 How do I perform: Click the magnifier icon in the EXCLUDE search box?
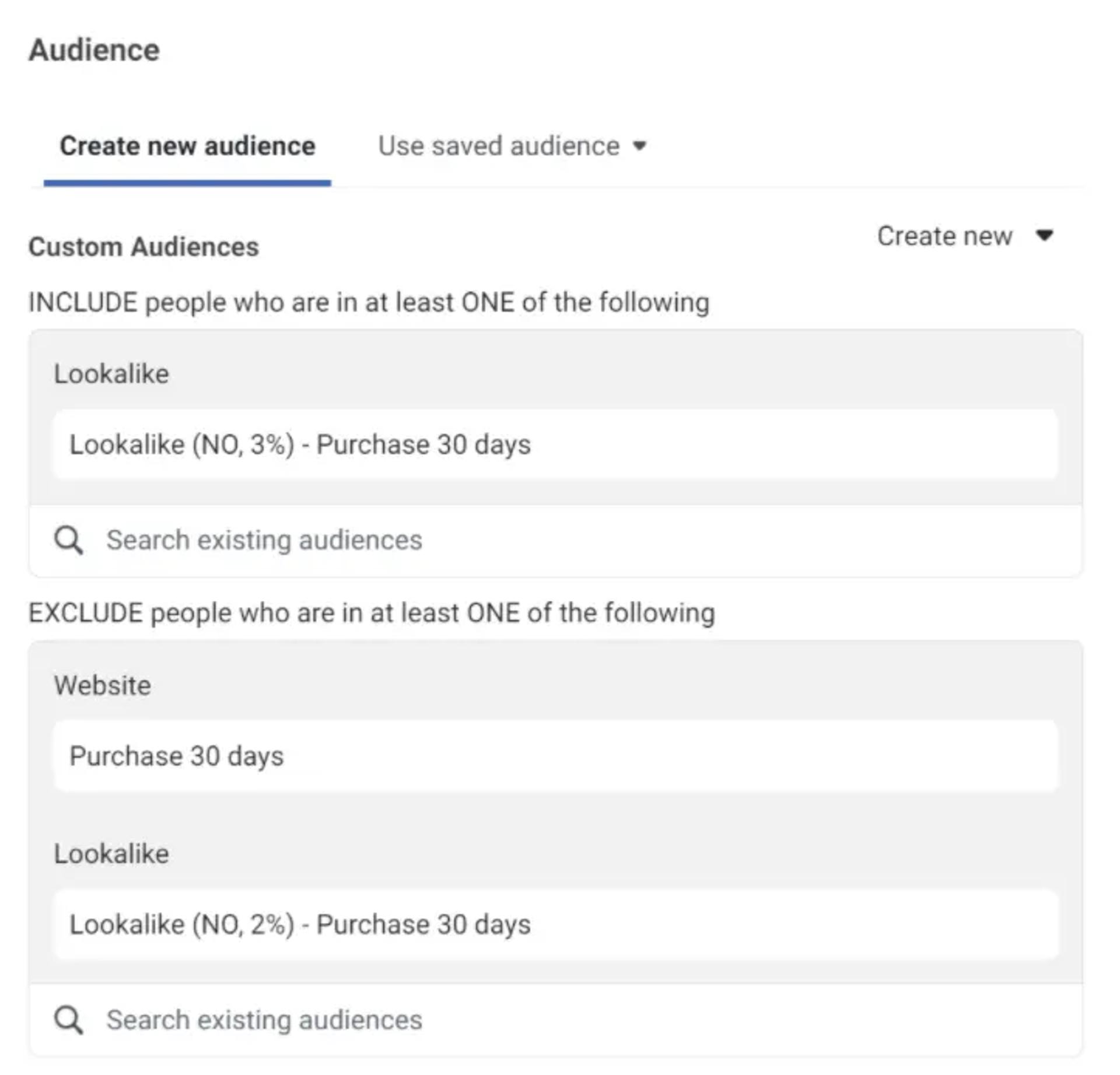pyautogui.click(x=68, y=1020)
